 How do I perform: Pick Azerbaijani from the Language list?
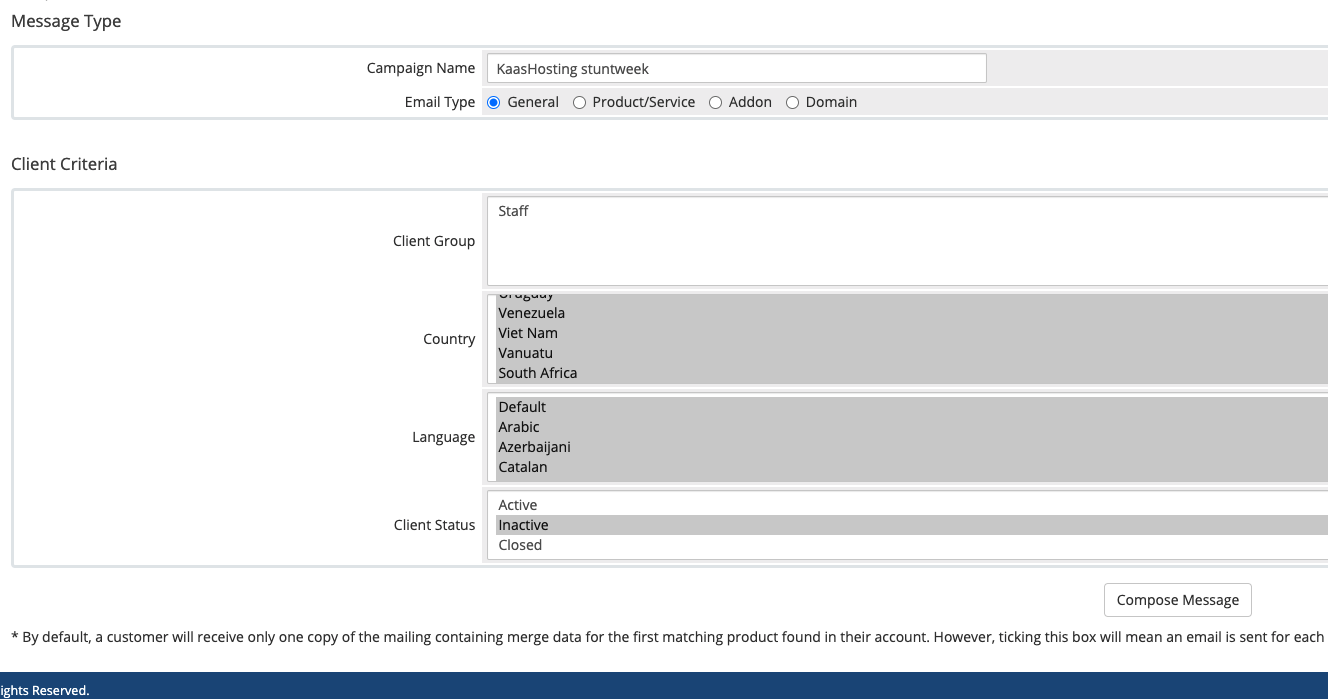[535, 447]
